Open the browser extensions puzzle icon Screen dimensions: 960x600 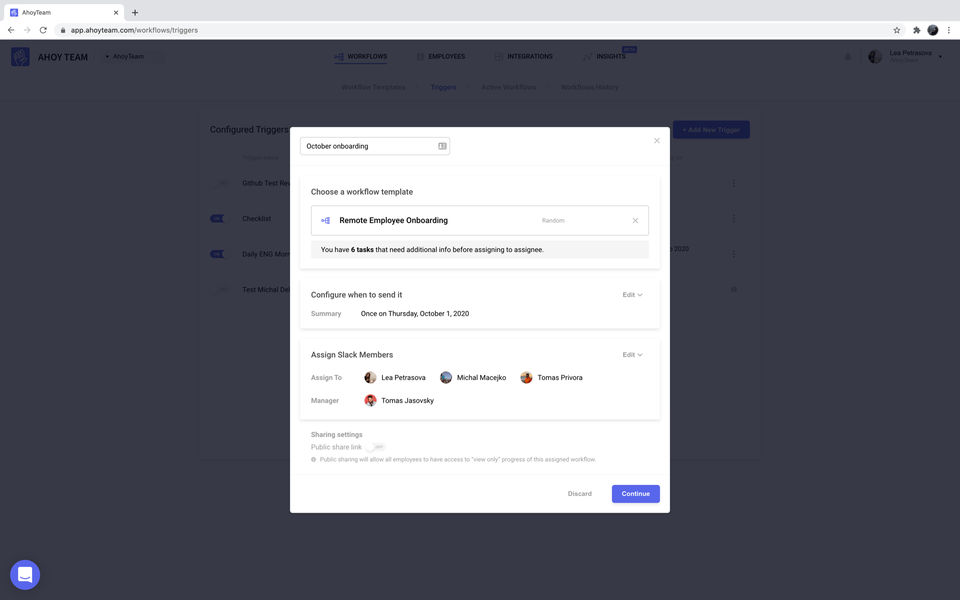coord(917,30)
